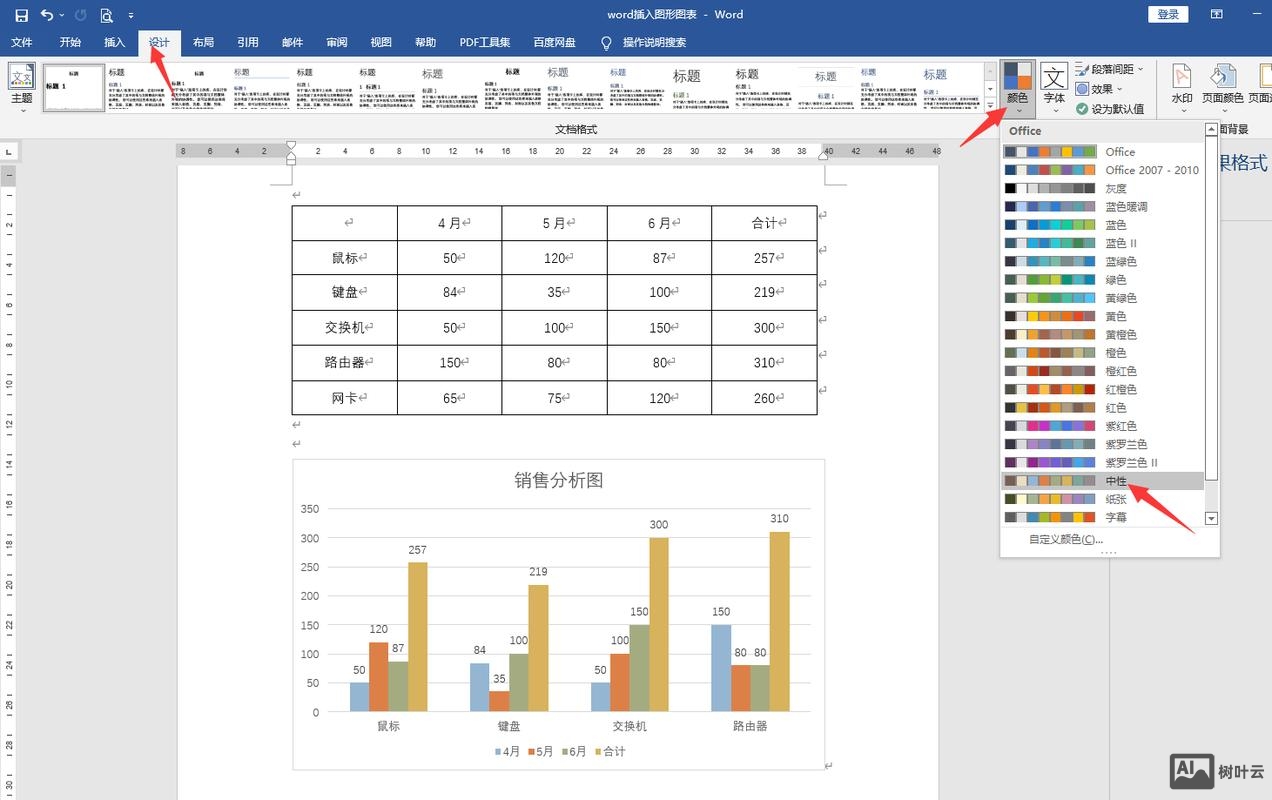Open the 布局 (Layout) ribbon tab
Screen dimensions: 1272x800
pos(203,43)
